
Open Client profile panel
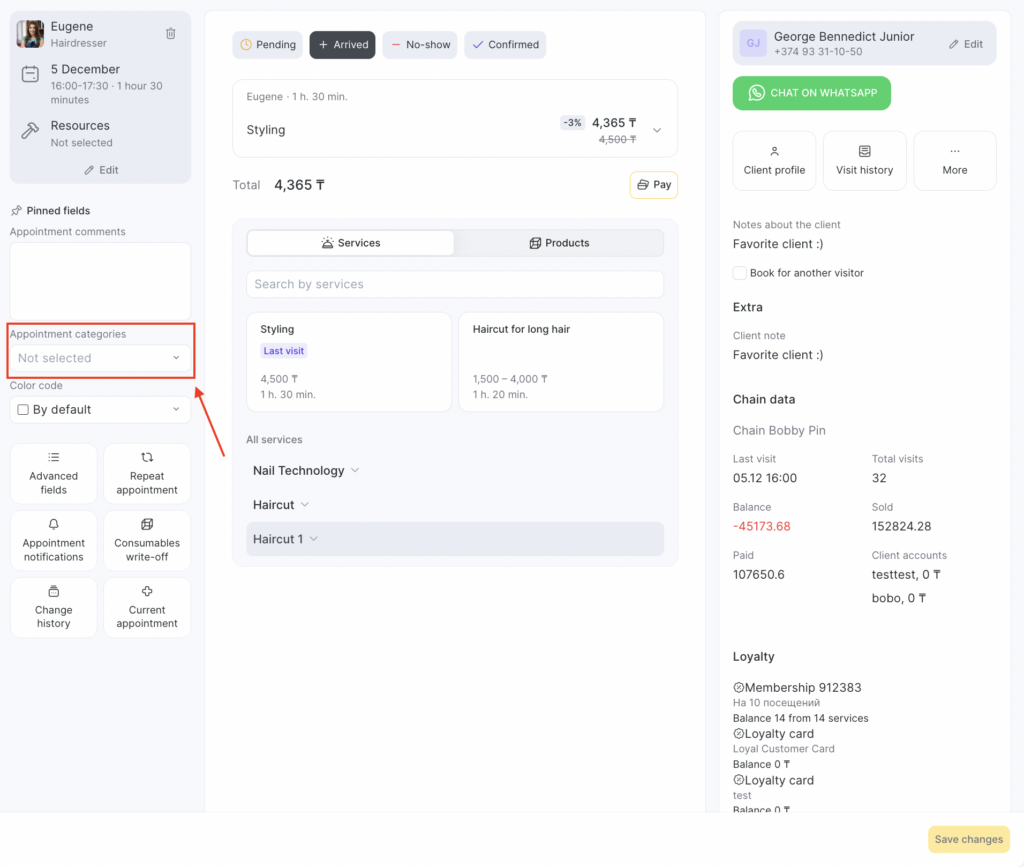774,160
